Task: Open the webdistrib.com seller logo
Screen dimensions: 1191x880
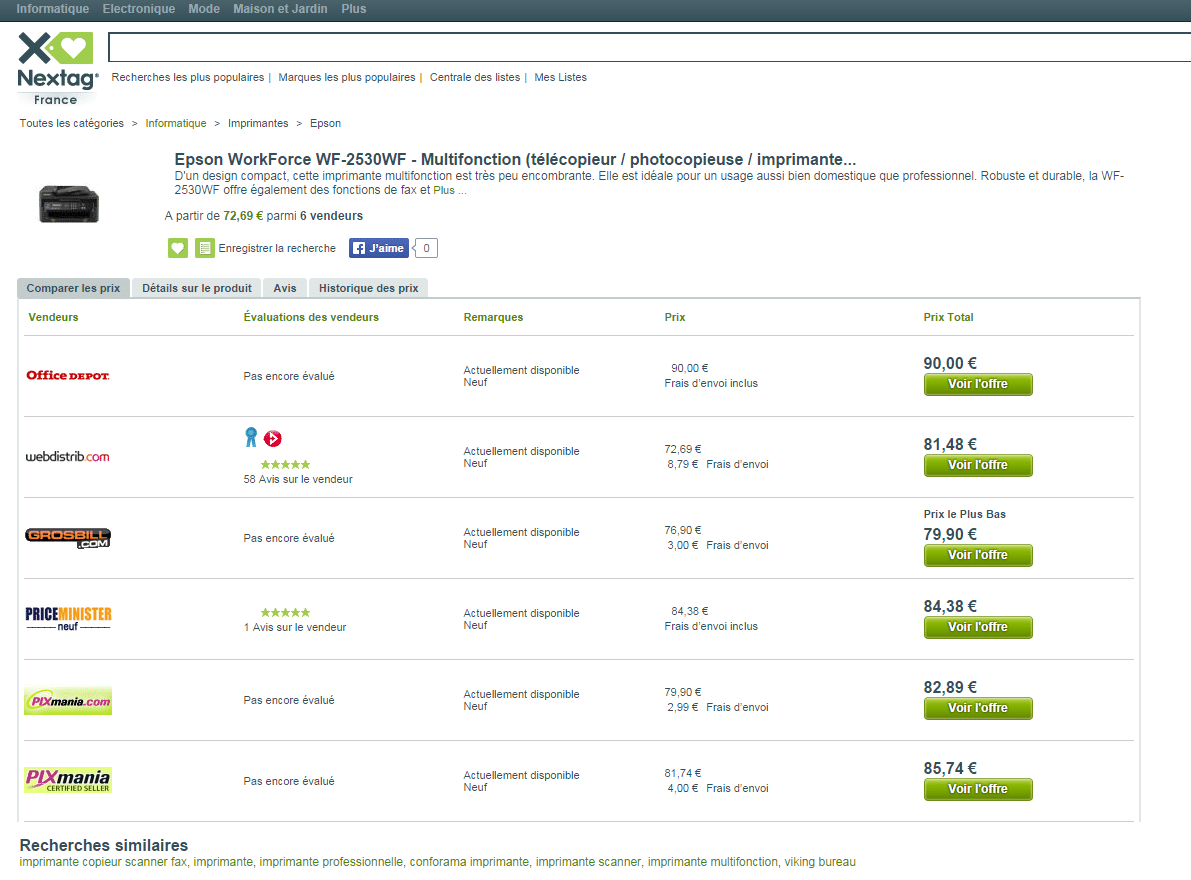Action: coord(68,456)
